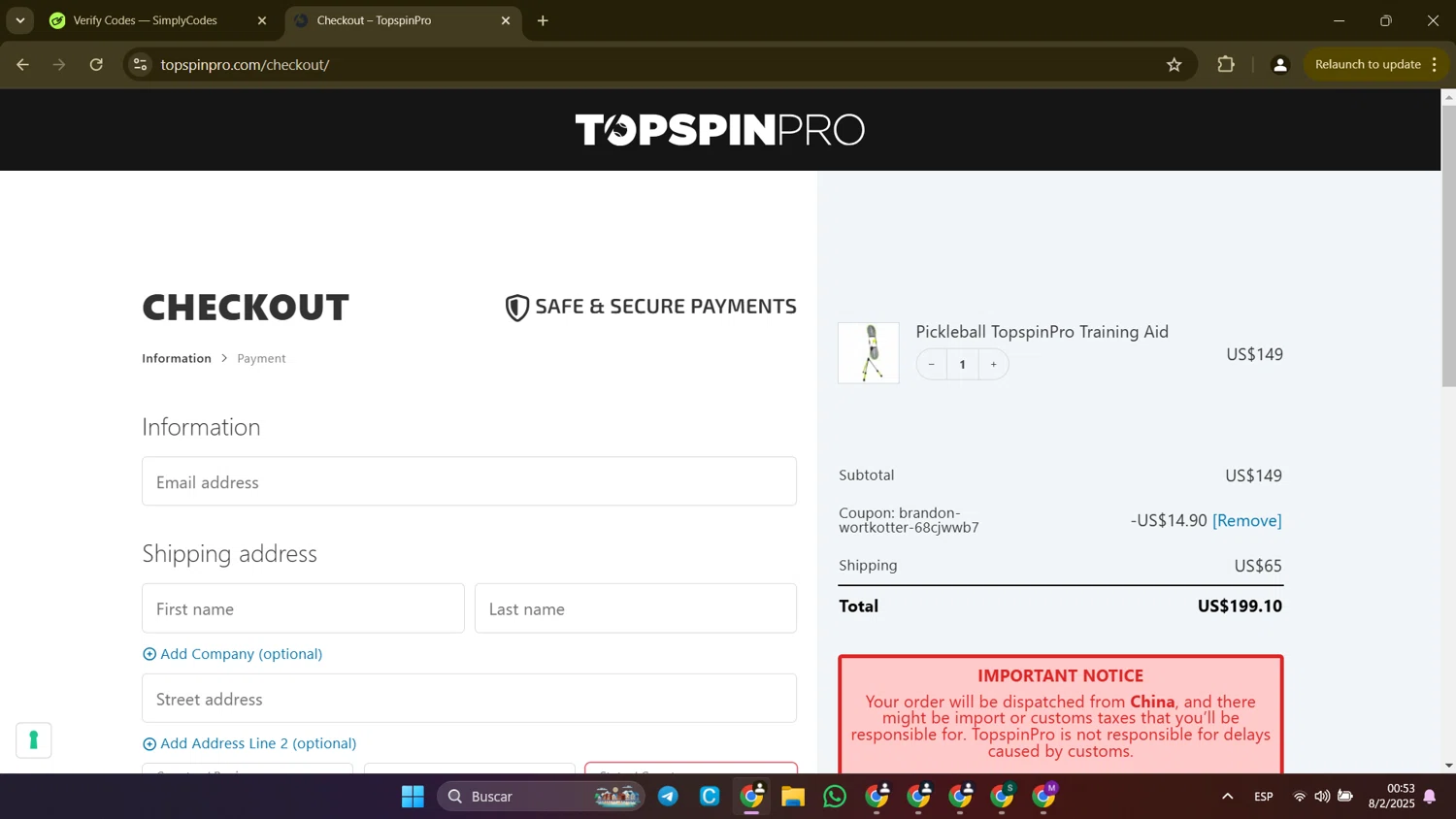
Task: Focus the Email address field
Action: [x=469, y=481]
